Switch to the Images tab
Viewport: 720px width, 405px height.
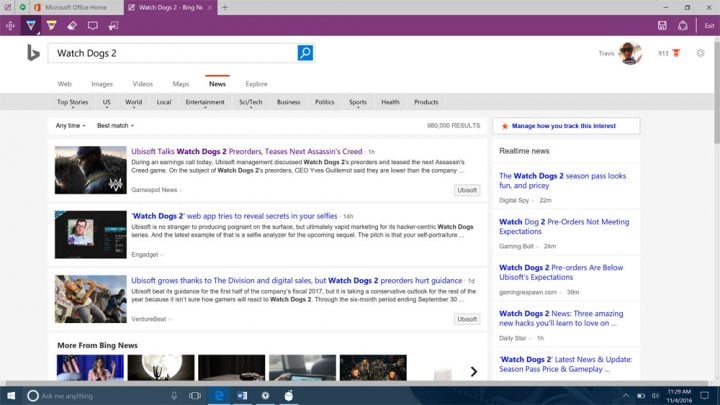tap(102, 84)
